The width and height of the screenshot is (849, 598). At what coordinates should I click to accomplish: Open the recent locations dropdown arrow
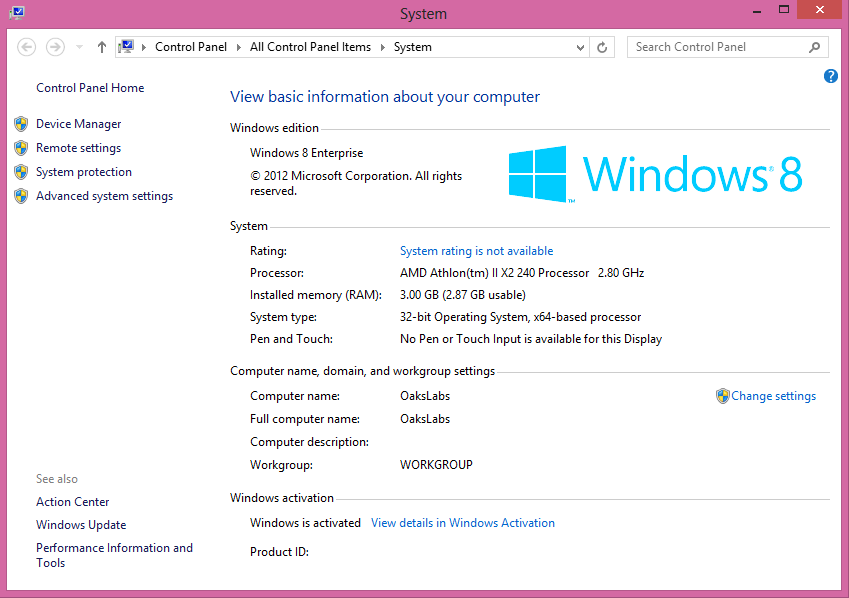pos(79,47)
